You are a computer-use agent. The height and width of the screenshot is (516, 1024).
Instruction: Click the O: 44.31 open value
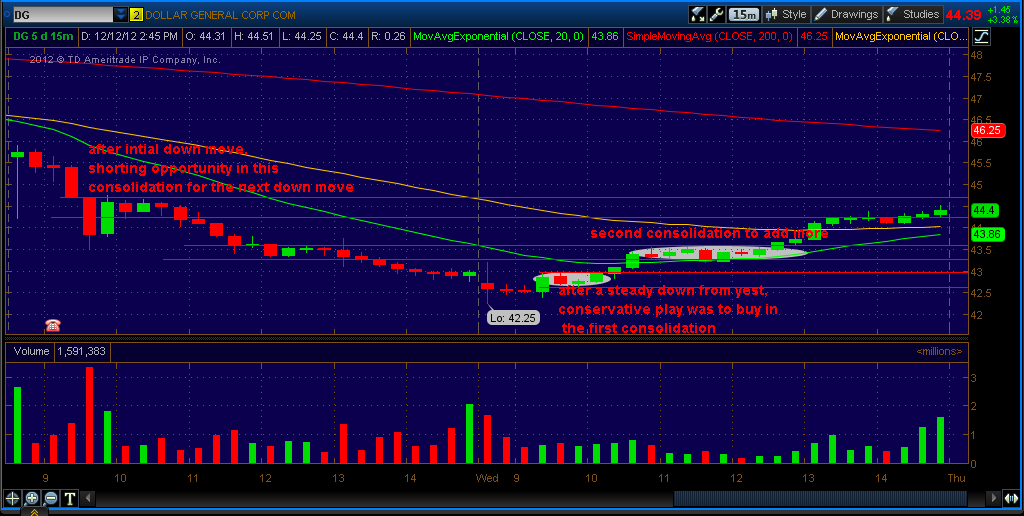(205, 37)
